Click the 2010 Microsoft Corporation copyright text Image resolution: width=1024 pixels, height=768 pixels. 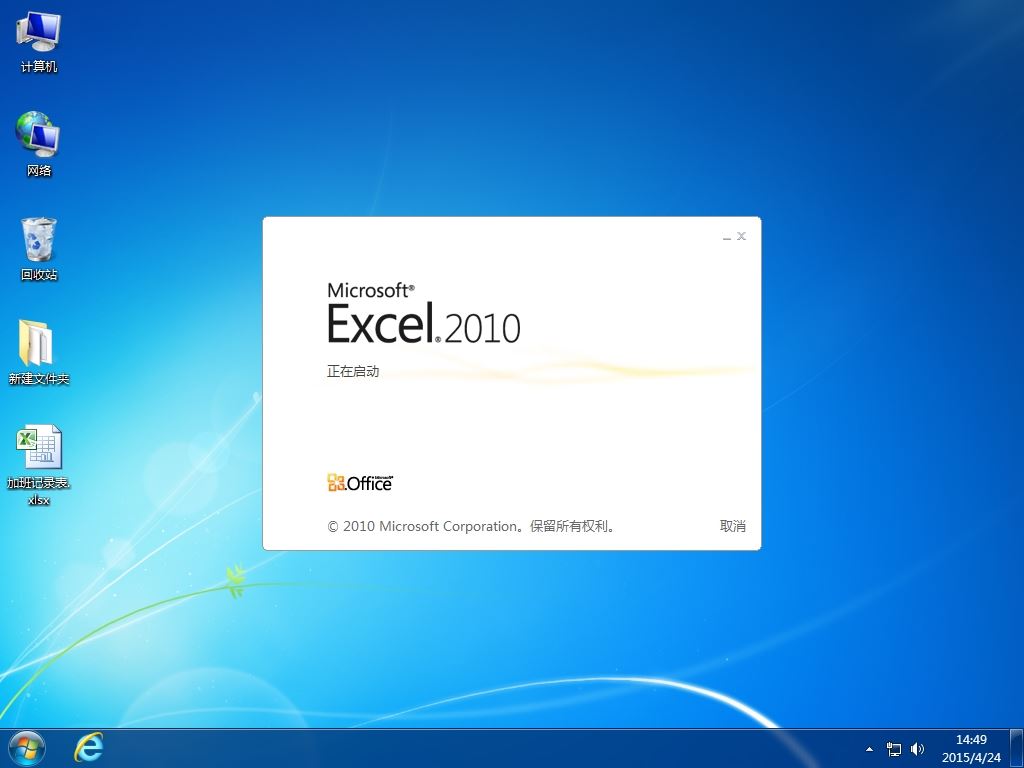click(472, 526)
